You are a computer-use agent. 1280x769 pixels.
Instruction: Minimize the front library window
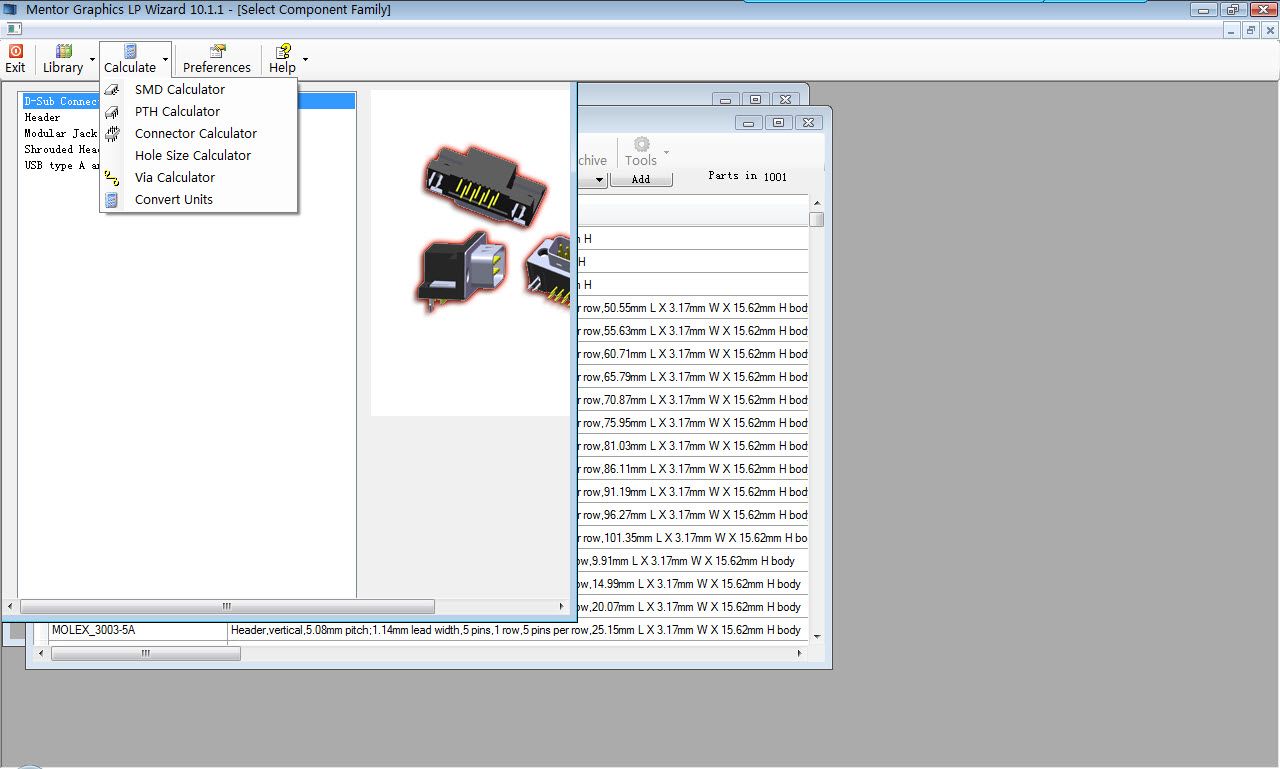749,123
